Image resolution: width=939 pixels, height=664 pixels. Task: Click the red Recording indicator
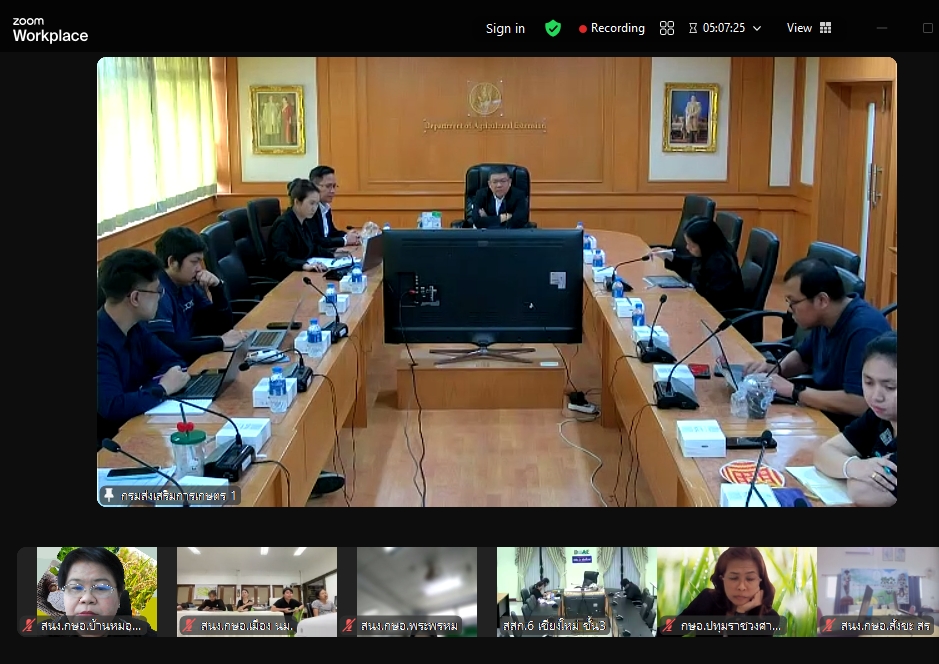tap(612, 28)
